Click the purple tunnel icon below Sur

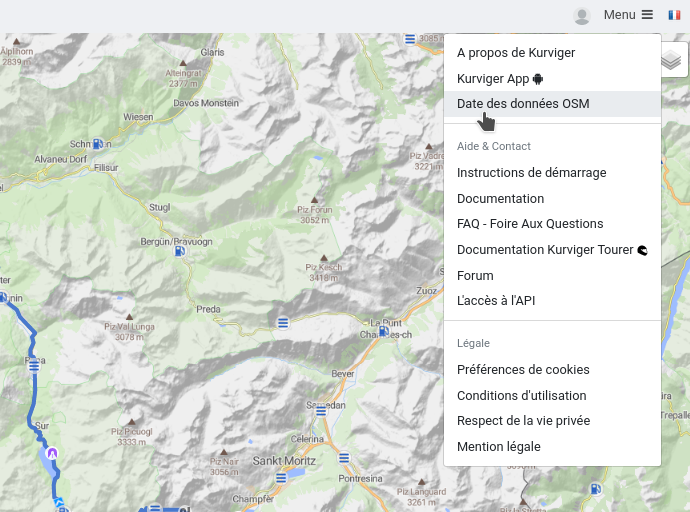coord(52,453)
